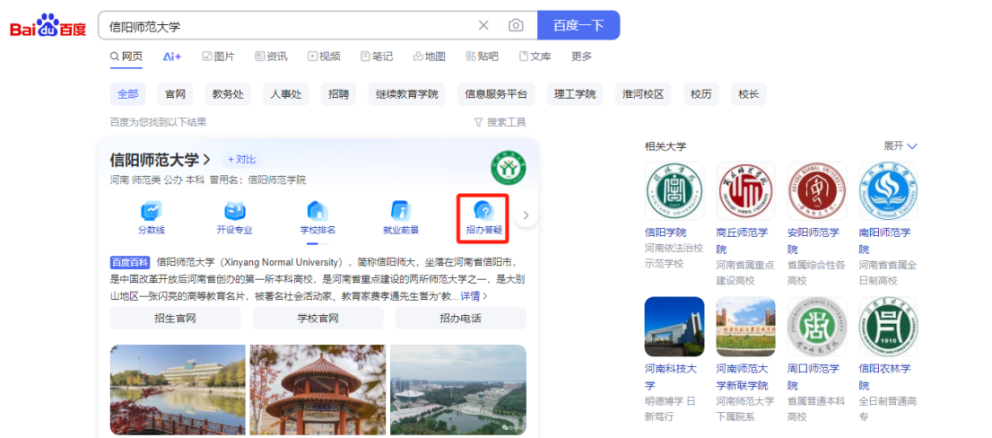Open the 贴吧 tab
This screenshot has height=438, width=992.
(x=481, y=56)
